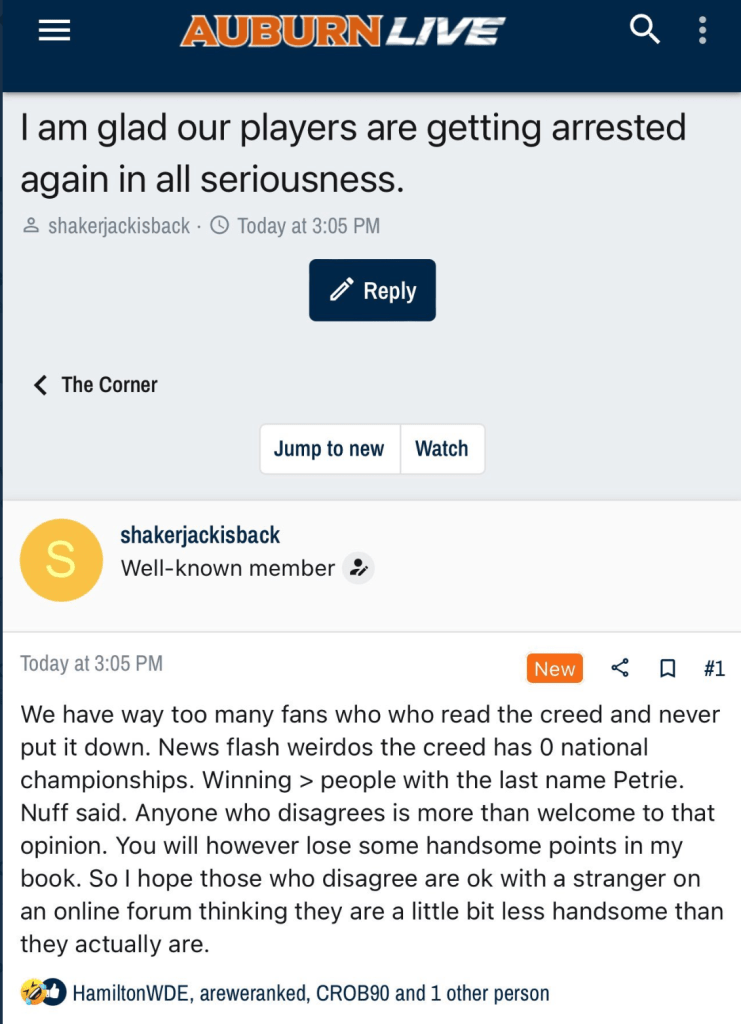
Task: Bookmark post with the bookmark icon
Action: point(668,669)
